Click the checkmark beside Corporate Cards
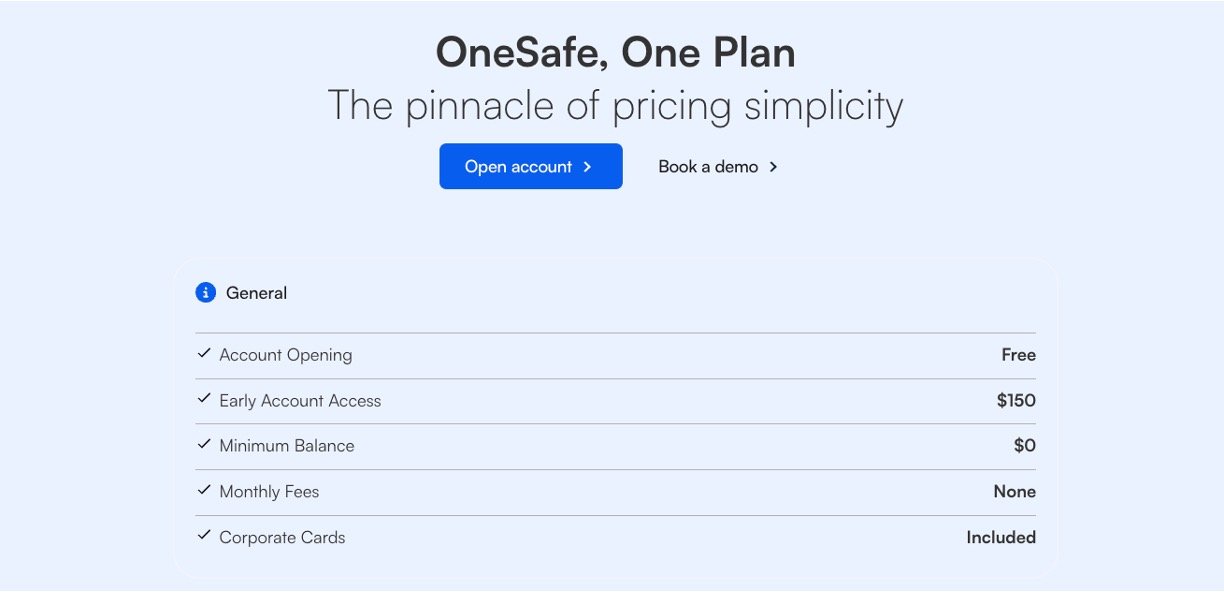This screenshot has height=592, width=1224. [x=204, y=537]
